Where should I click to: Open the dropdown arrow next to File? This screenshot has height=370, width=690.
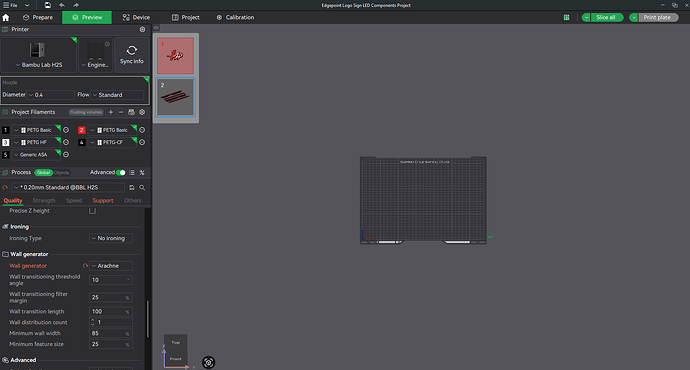pyautogui.click(x=27, y=5)
